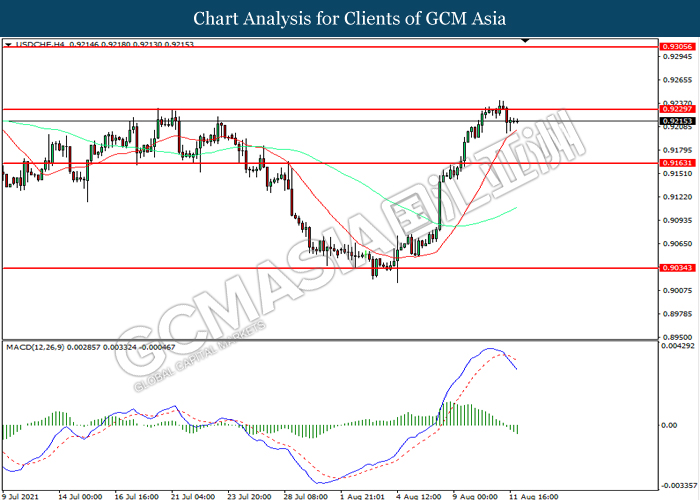Click the 0.91220 price axis value

[678, 197]
